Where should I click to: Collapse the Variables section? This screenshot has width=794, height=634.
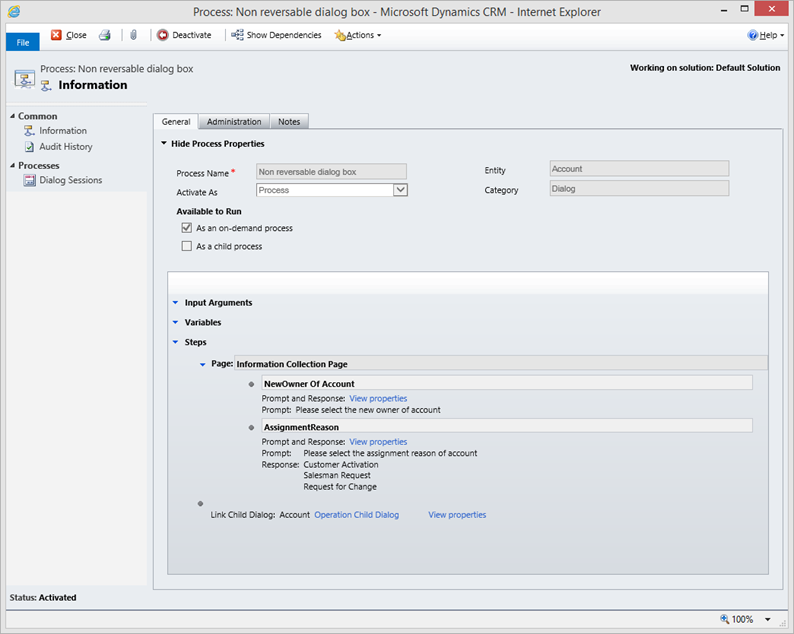pyautogui.click(x=175, y=322)
